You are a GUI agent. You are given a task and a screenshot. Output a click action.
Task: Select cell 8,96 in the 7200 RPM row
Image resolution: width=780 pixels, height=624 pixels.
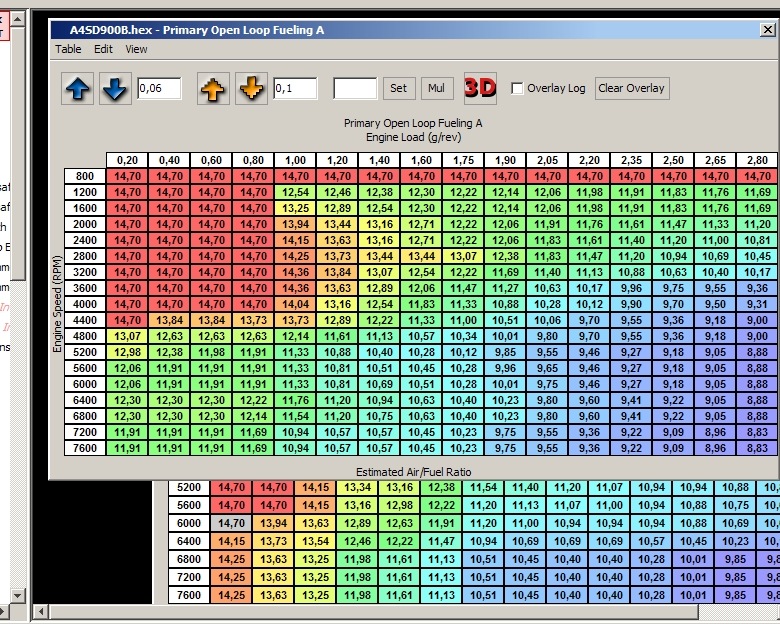[715, 432]
